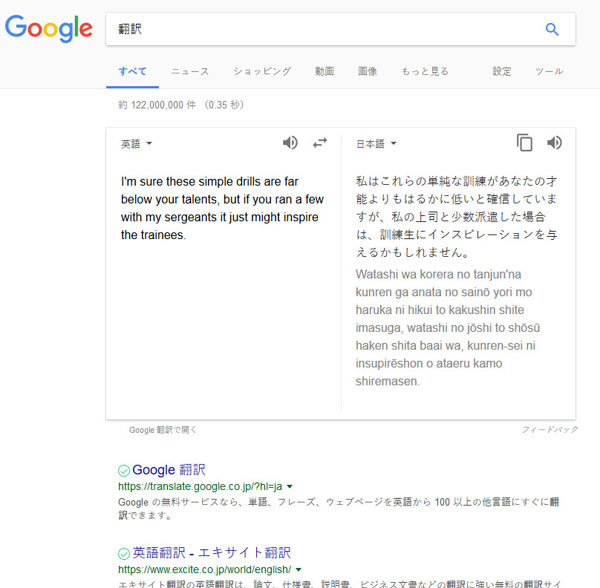Click the 約 122,000,000 件 result count
This screenshot has width=600, height=588.
(x=181, y=105)
